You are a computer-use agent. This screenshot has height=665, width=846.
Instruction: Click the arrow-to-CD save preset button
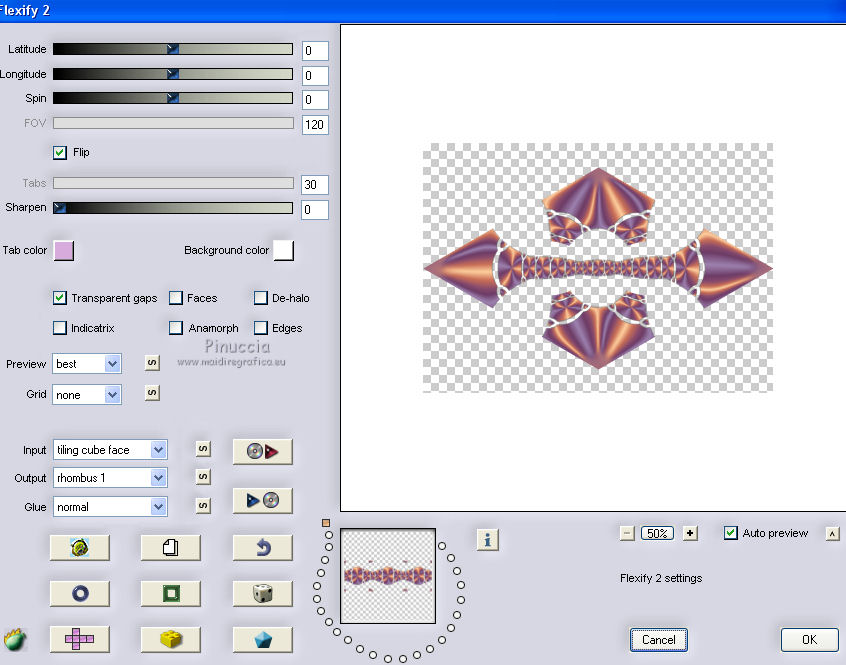pyautogui.click(x=263, y=501)
